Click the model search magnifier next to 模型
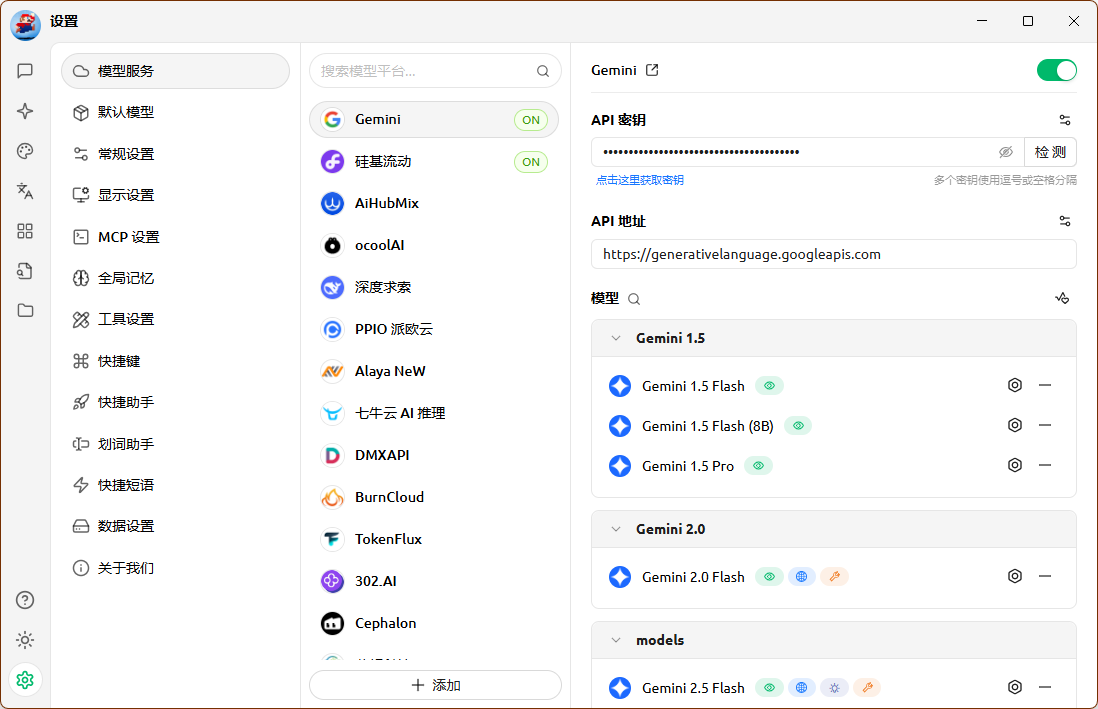This screenshot has width=1098, height=709. (x=634, y=299)
